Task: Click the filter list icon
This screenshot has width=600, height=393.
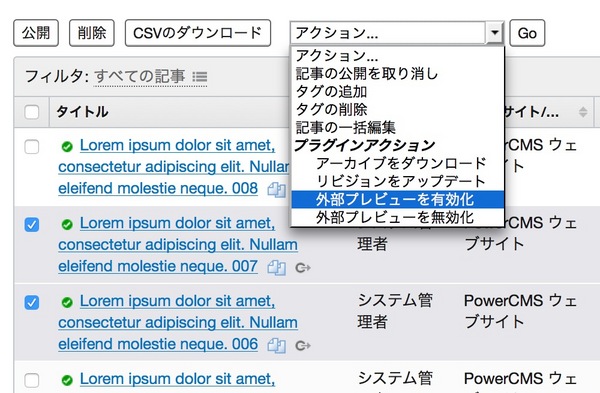Action: pyautogui.click(x=200, y=77)
